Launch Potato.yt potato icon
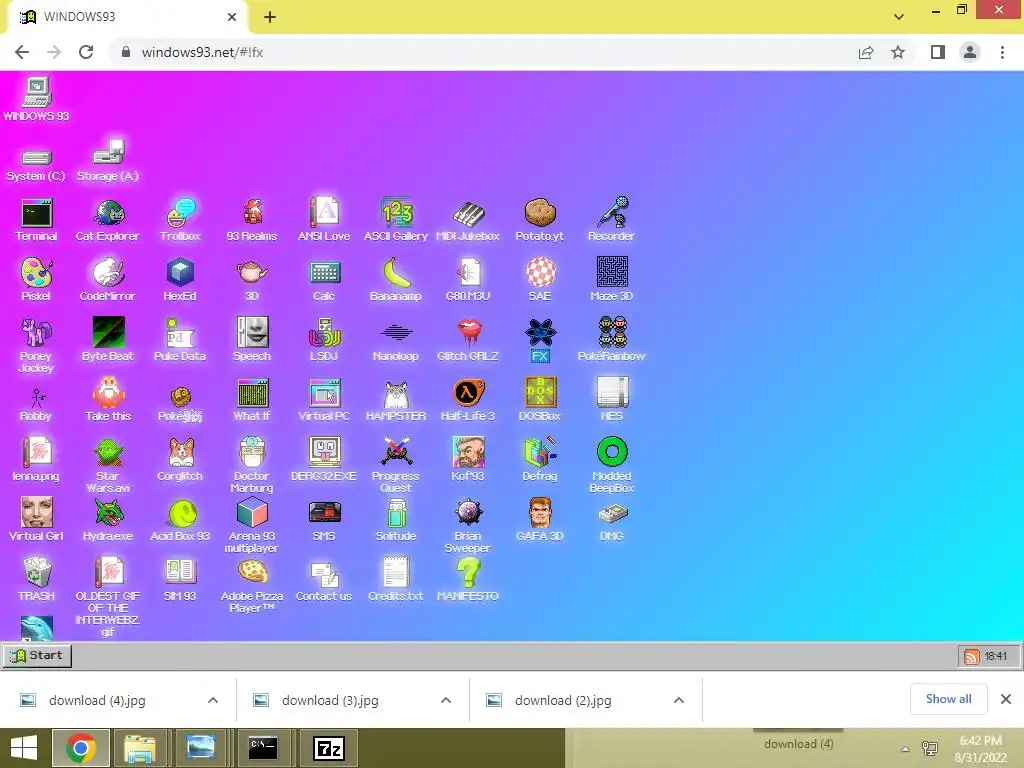This screenshot has height=768, width=1024. coord(539,220)
